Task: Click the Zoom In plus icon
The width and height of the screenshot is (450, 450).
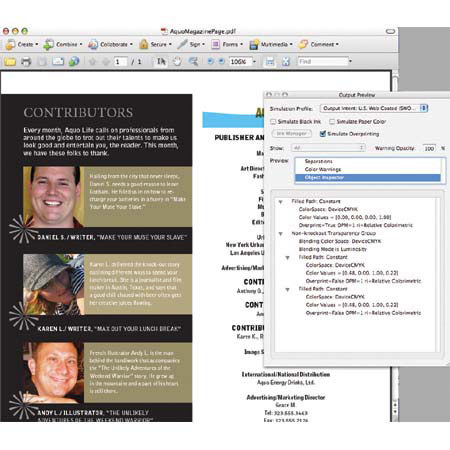Action: (222, 61)
